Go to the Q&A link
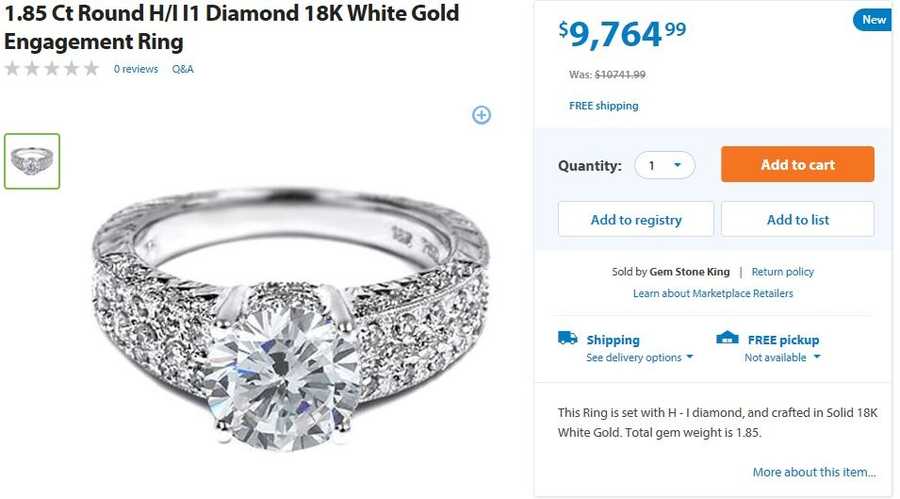Screen dimensions: 900x499 click(183, 69)
